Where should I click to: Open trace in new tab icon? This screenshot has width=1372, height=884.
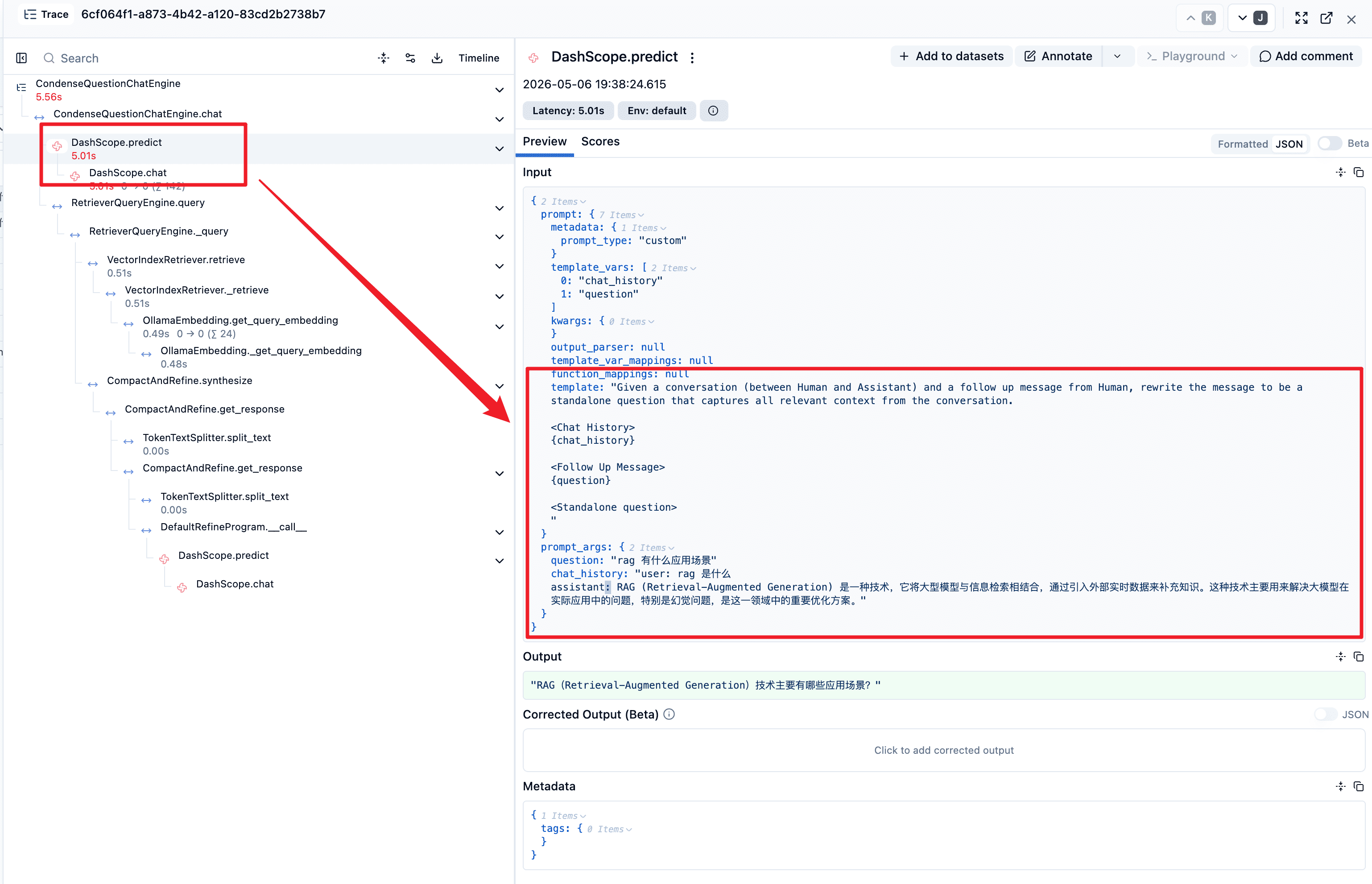tap(1326, 18)
